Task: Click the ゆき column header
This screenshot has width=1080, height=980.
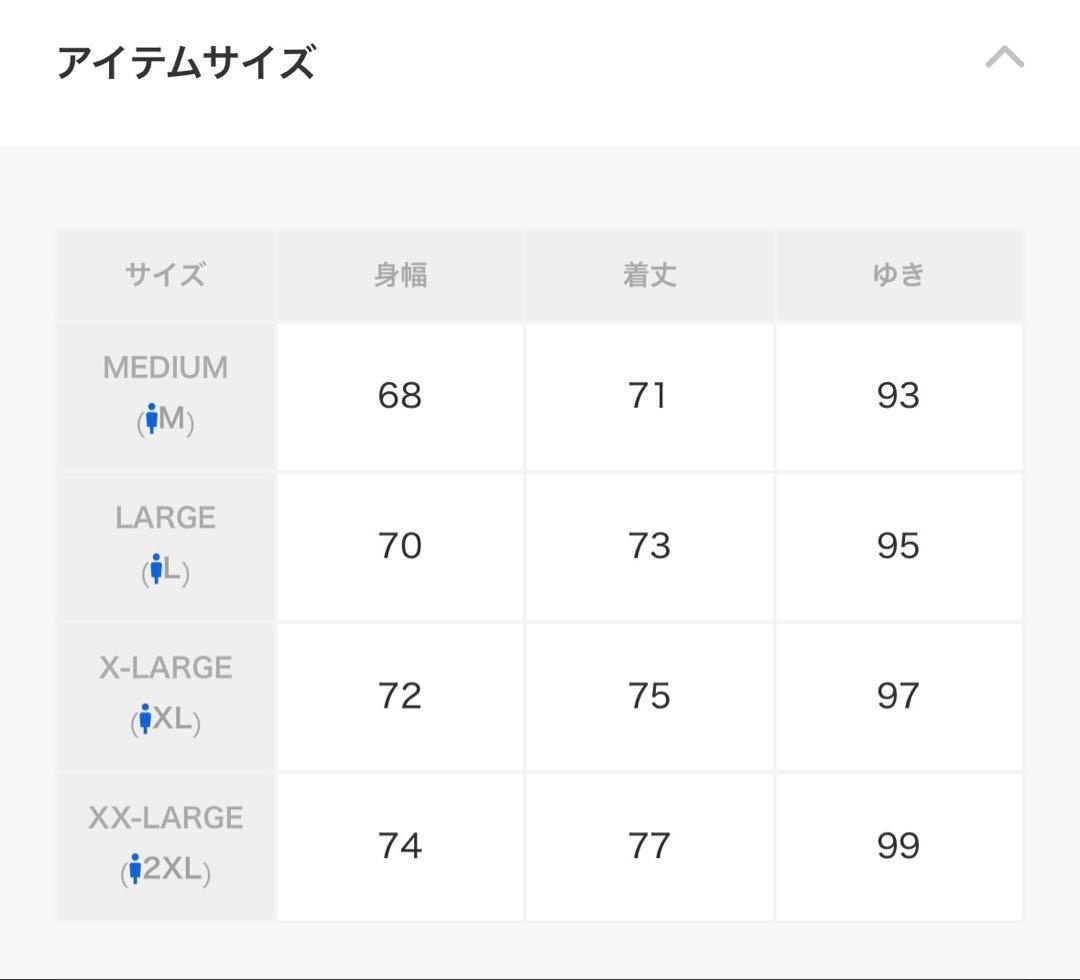Action: point(898,274)
